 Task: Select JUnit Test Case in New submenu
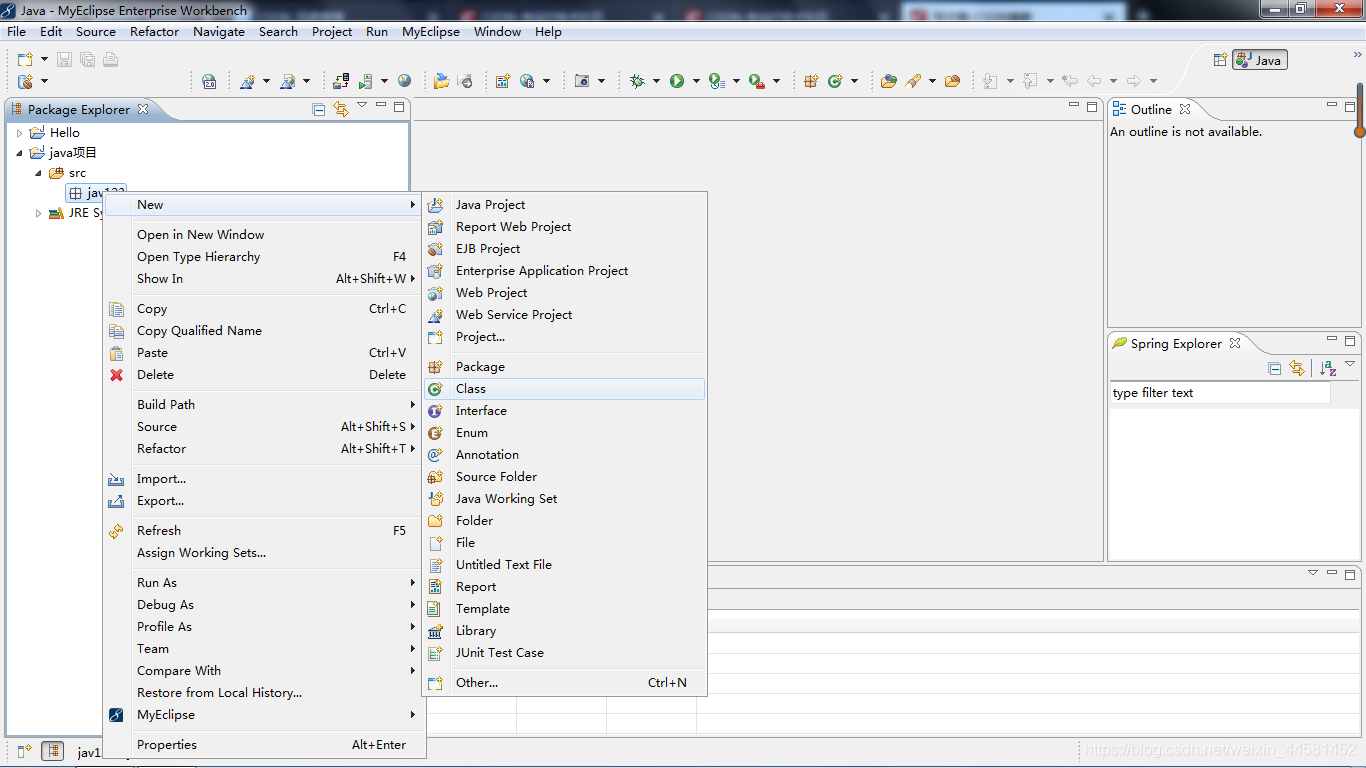point(565,653)
